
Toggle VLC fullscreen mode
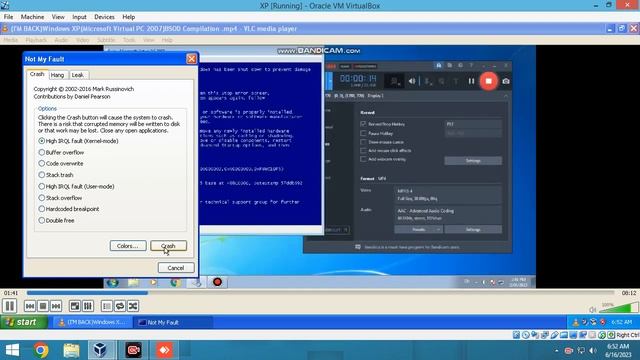(x=75, y=306)
